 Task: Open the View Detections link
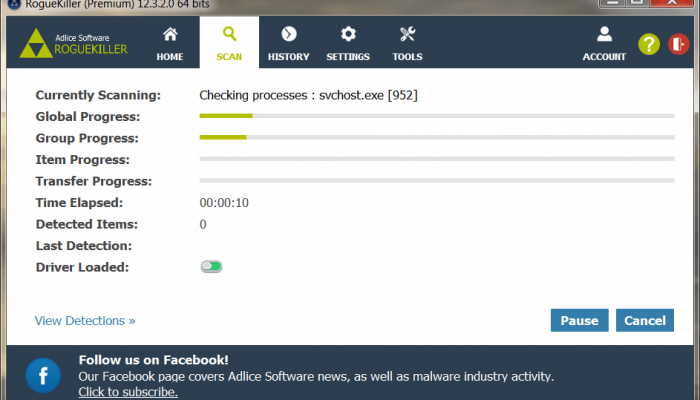[x=85, y=321]
